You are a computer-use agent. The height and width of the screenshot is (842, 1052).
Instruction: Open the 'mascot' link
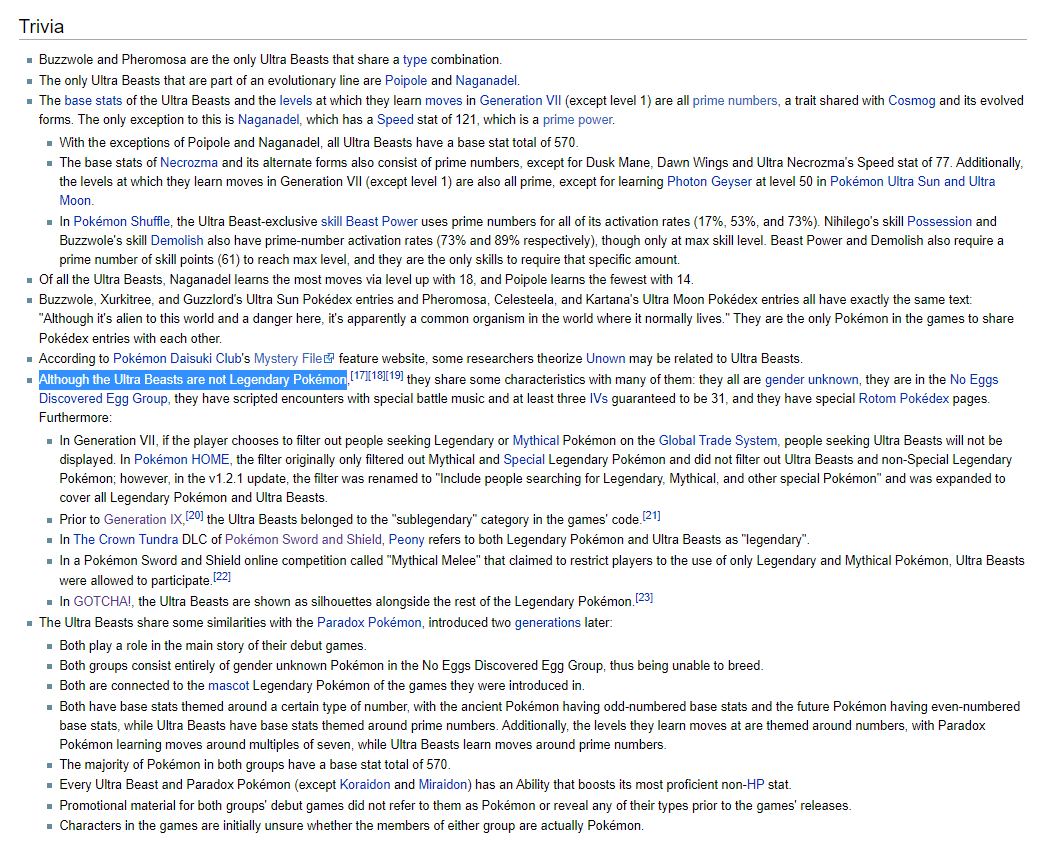pyautogui.click(x=228, y=686)
